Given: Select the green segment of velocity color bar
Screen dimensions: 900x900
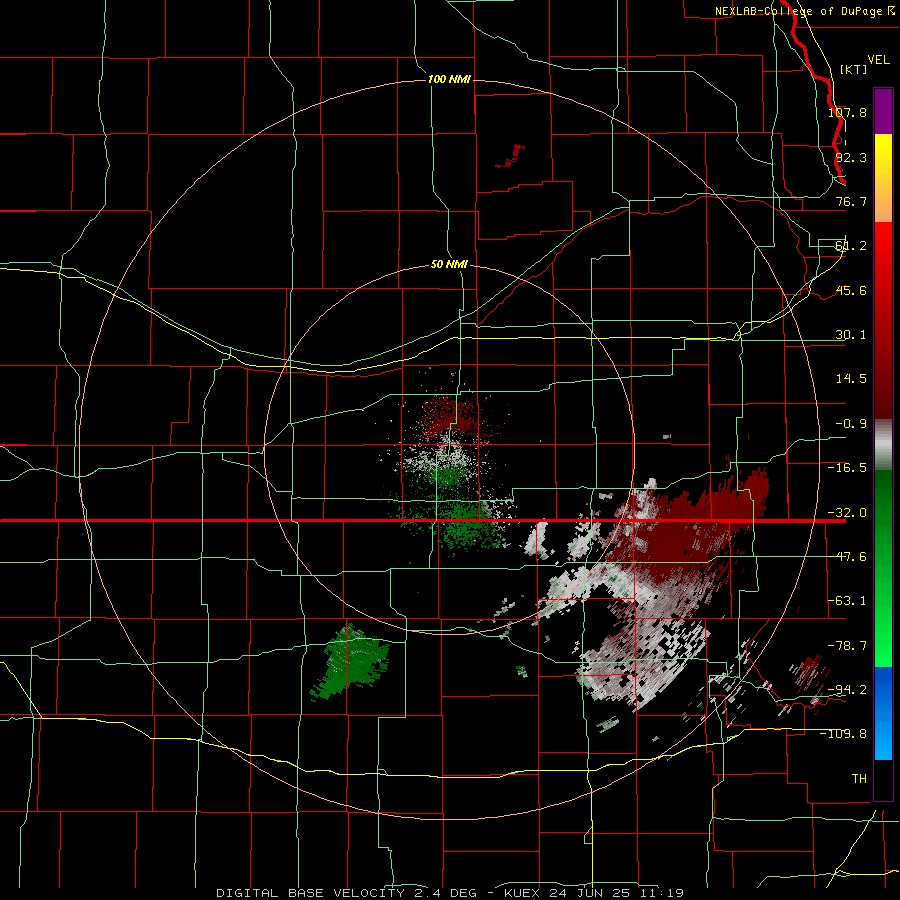Looking at the screenshot, I should click(883, 568).
